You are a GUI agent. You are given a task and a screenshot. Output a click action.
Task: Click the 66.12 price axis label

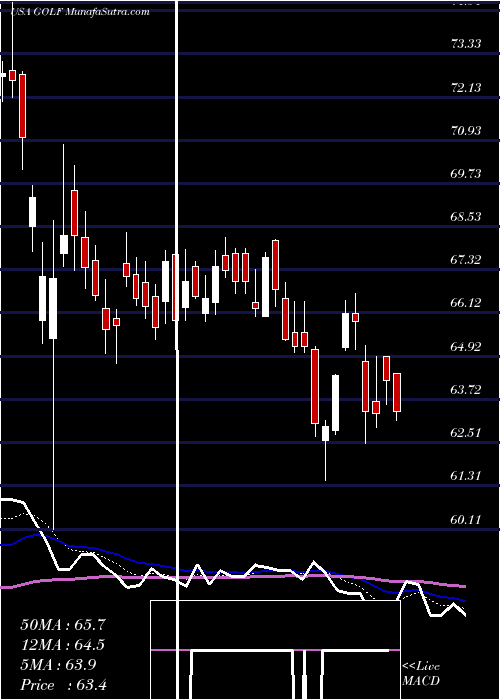tap(466, 303)
